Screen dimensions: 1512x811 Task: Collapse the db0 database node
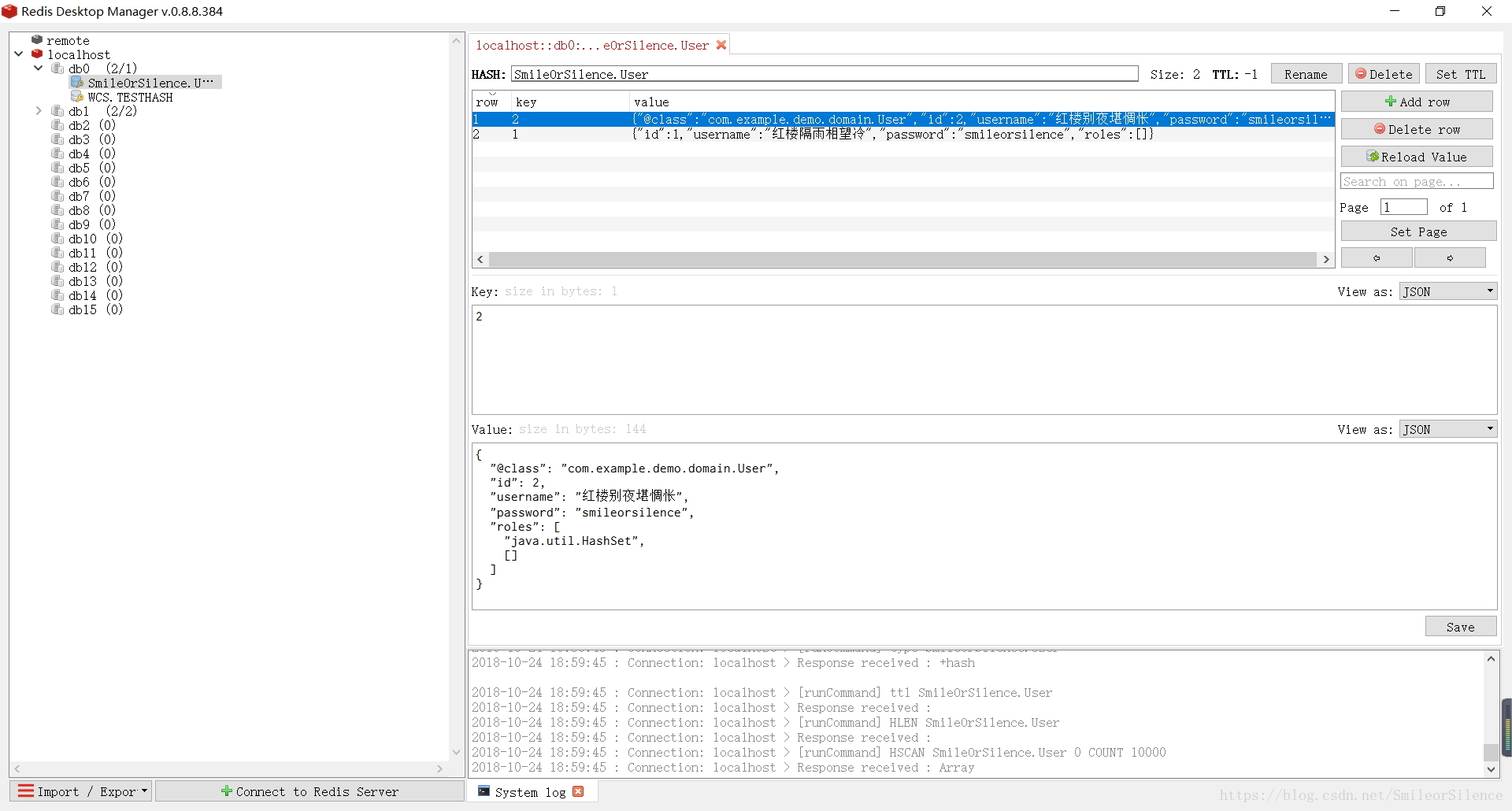38,68
